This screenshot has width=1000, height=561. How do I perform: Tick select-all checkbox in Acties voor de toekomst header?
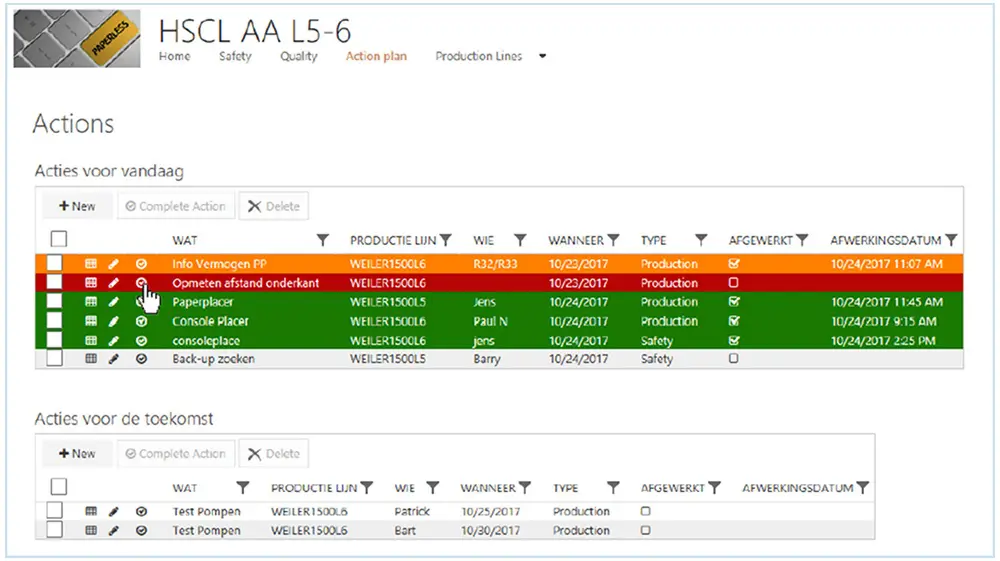click(x=59, y=487)
